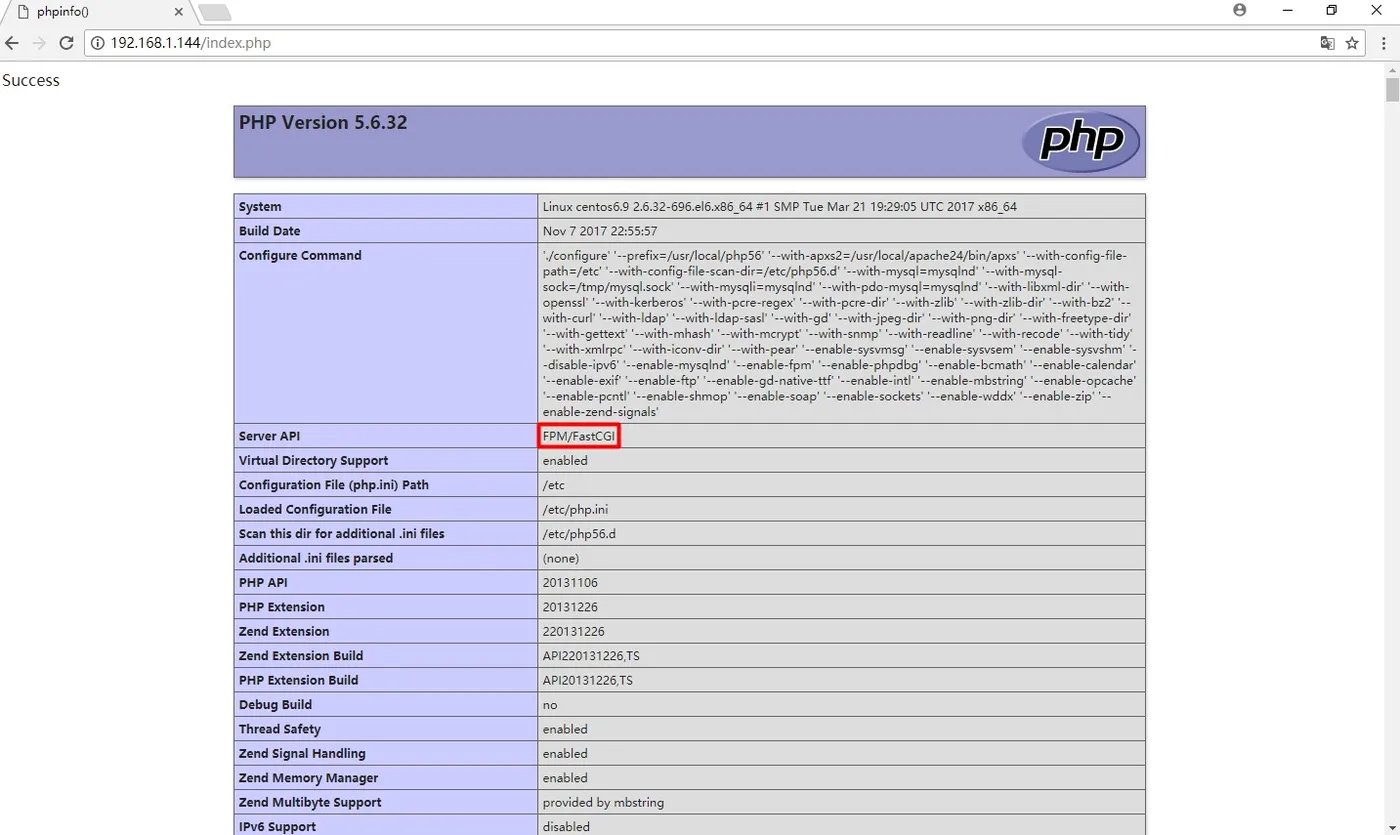Click the "Loaded Configuration File" label
1400x835 pixels.
click(x=315, y=510)
